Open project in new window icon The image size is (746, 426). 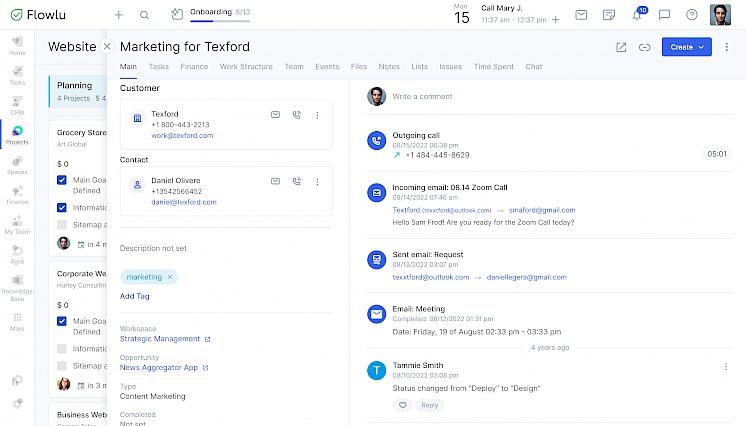(x=621, y=47)
